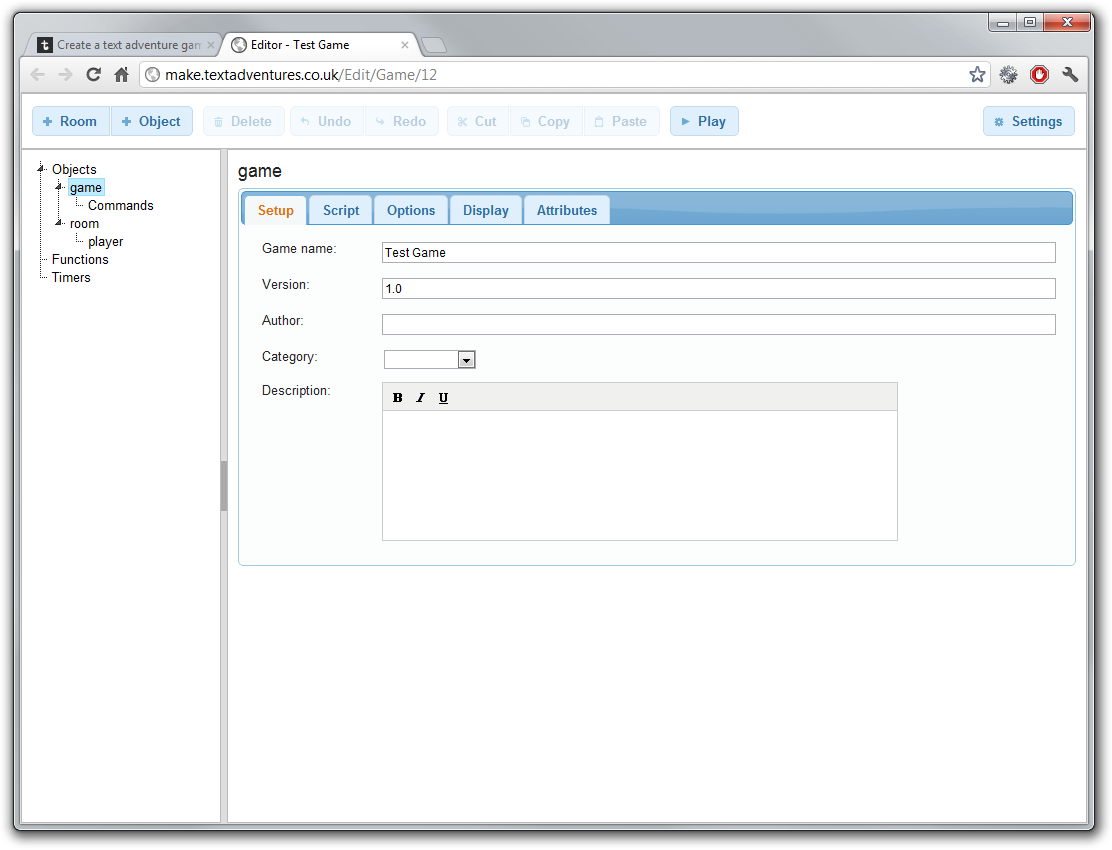1112x850 pixels.
Task: Open the browser wrench menu
Action: 1070,74
